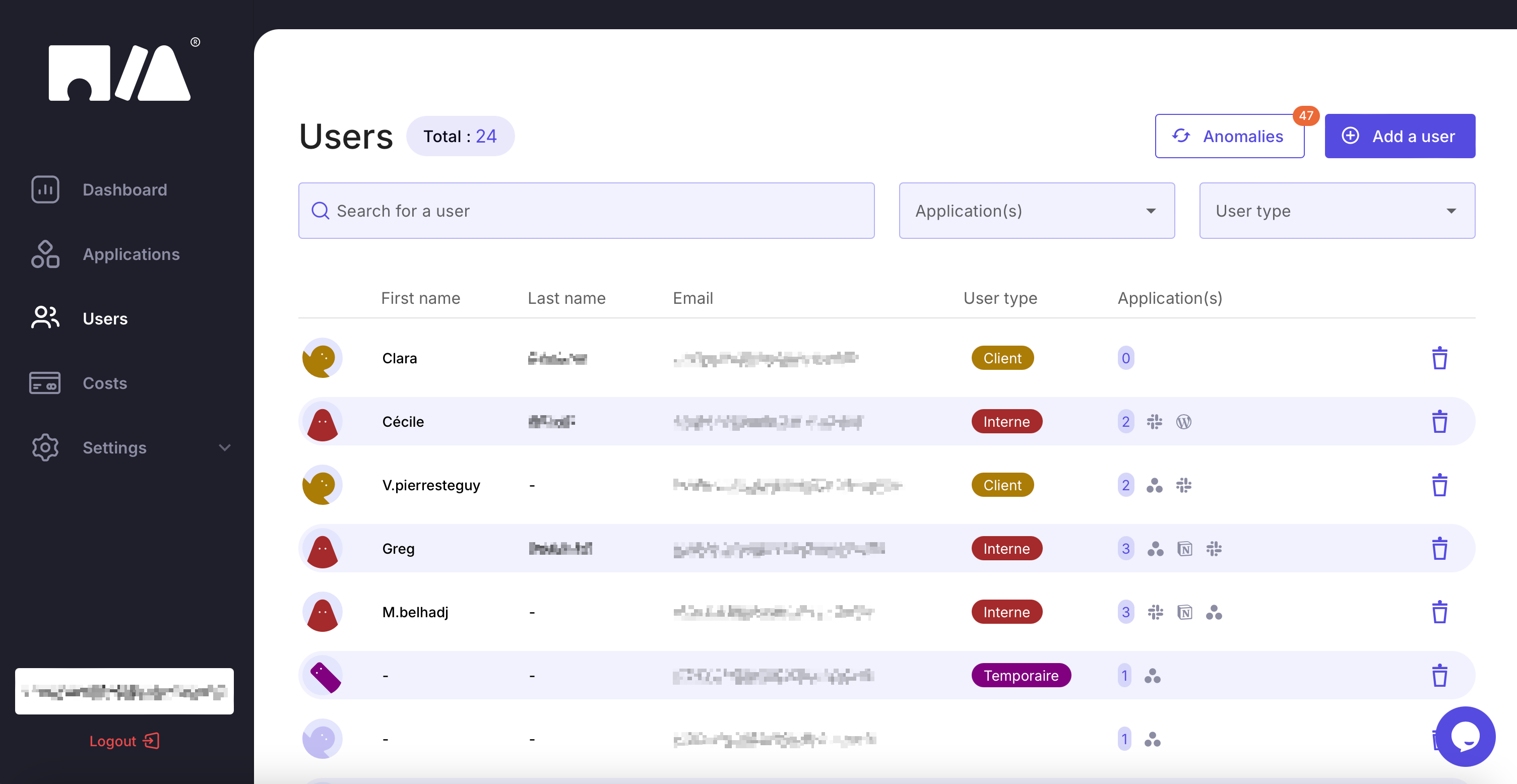Click Temporaire user type badge
The image size is (1517, 784).
pyautogui.click(x=1021, y=676)
